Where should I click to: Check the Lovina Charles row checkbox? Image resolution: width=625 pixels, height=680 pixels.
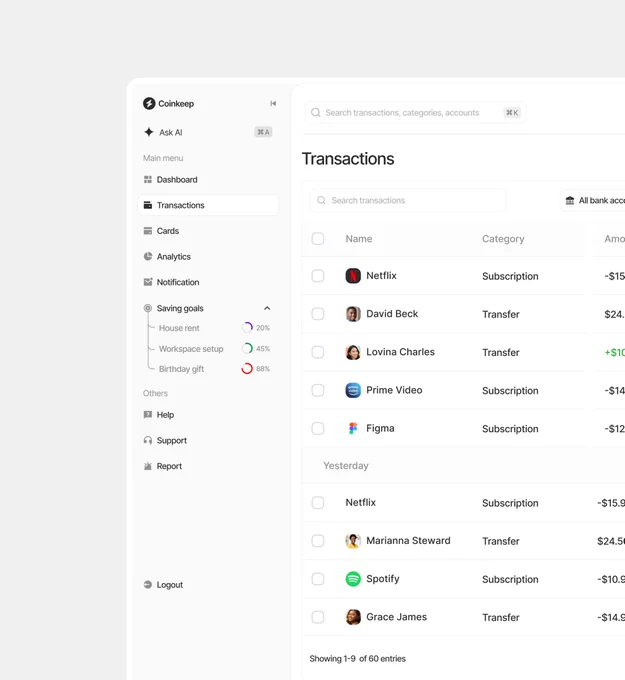[x=318, y=352]
